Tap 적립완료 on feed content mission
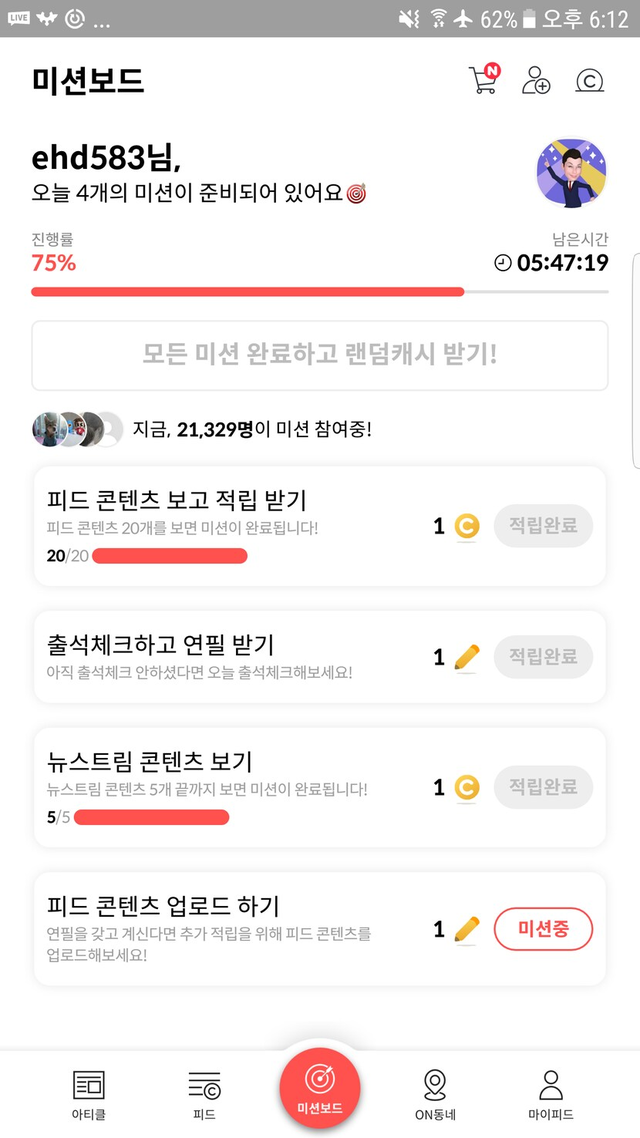The width and height of the screenshot is (640, 1138). [543, 526]
